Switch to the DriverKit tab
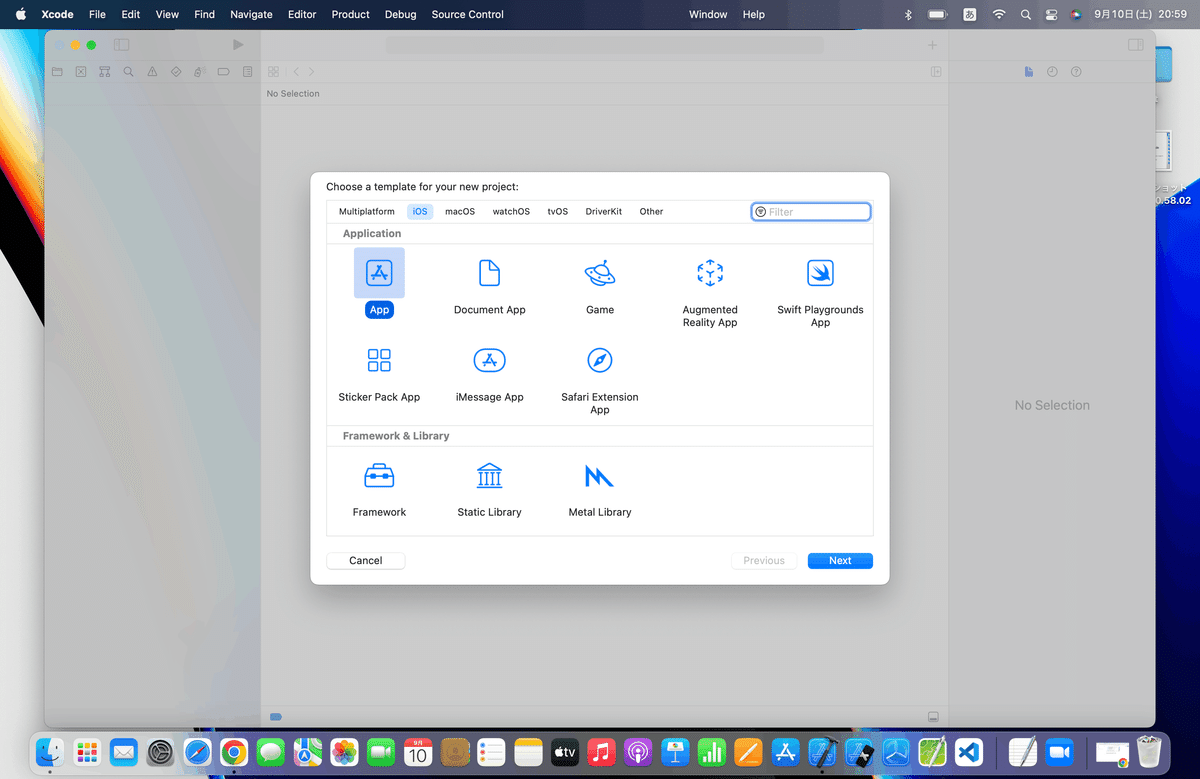The height and width of the screenshot is (779, 1200). coord(604,211)
